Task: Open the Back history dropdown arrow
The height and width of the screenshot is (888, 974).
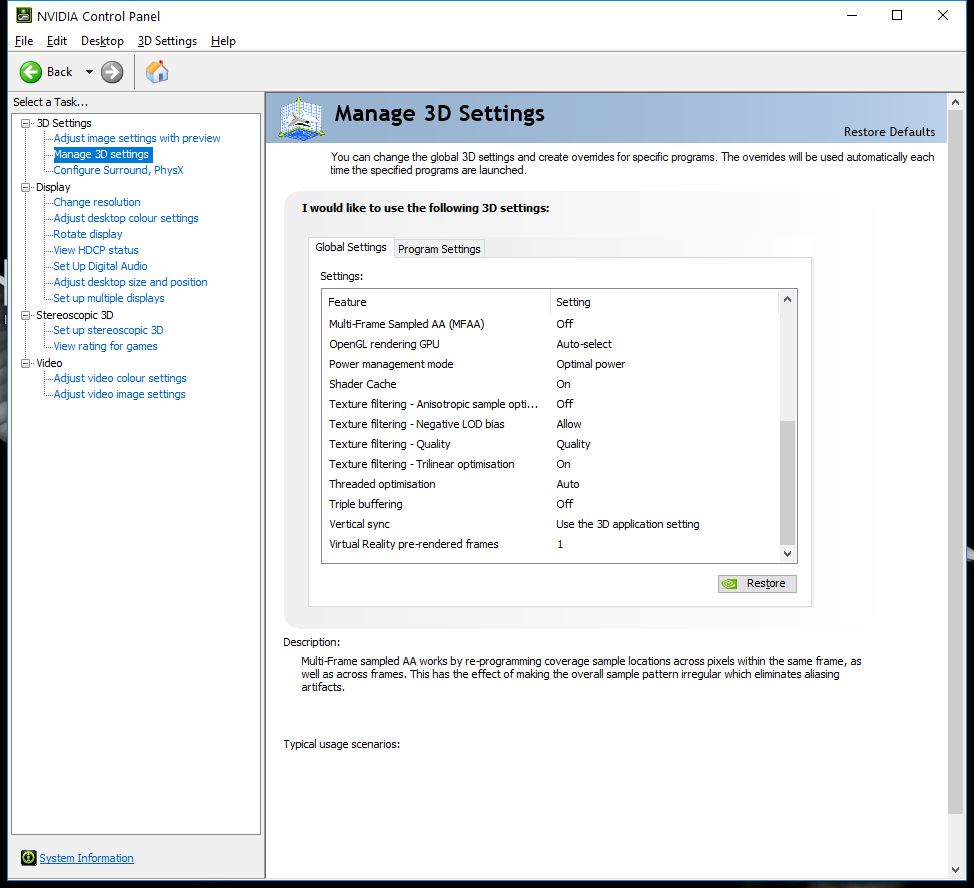Action: point(89,72)
